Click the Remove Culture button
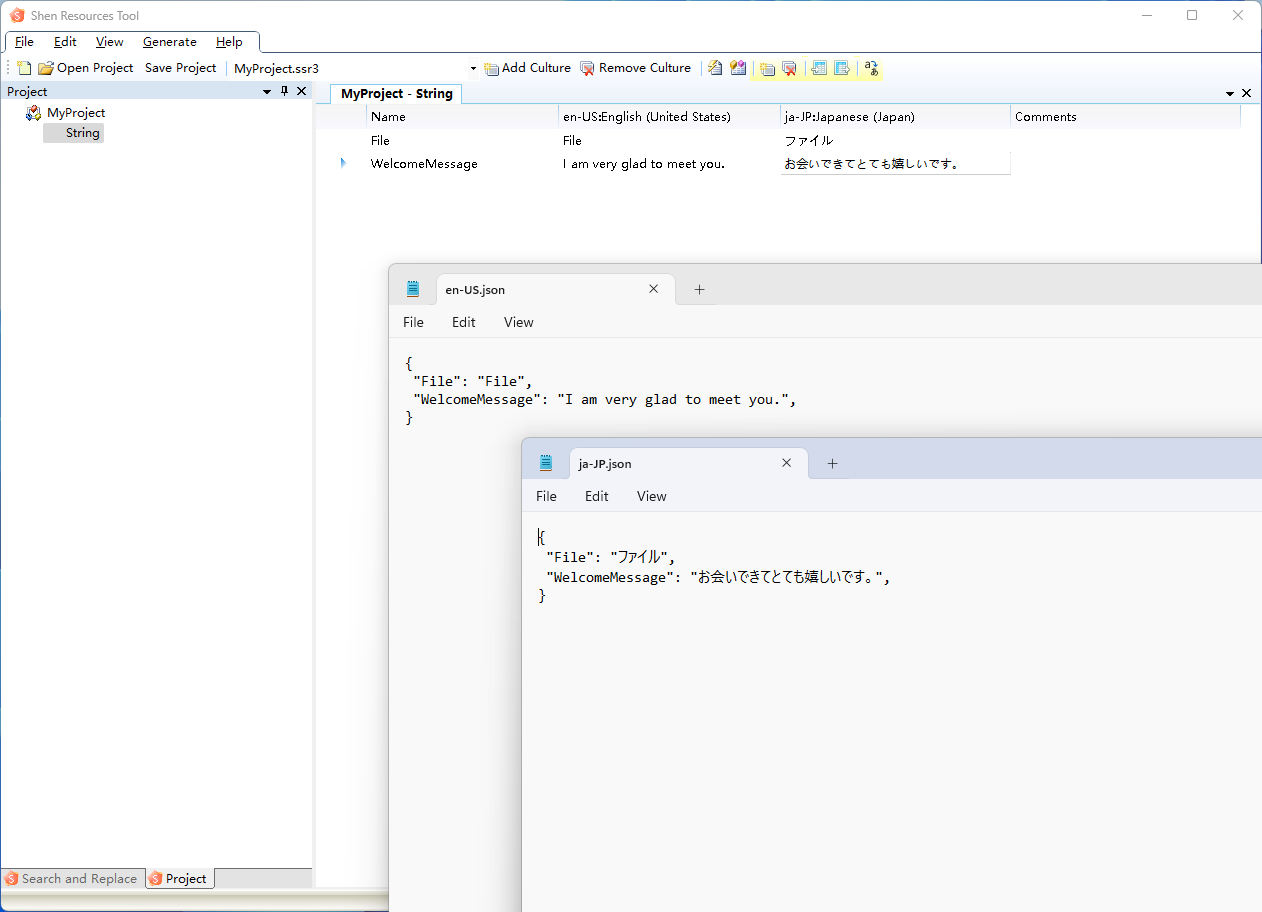The width and height of the screenshot is (1262, 912). (635, 68)
